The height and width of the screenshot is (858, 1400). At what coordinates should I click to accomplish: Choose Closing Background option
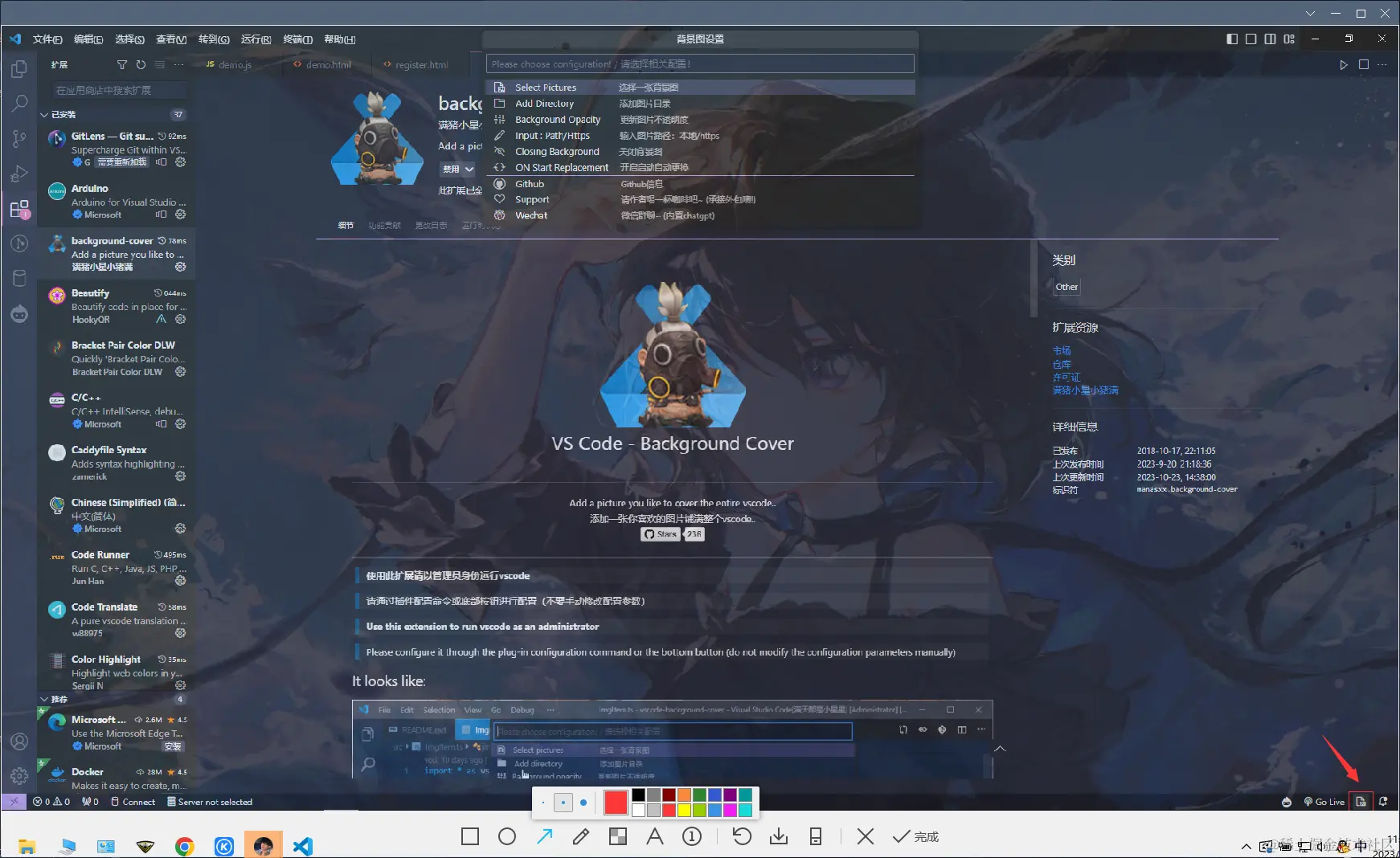point(700,152)
